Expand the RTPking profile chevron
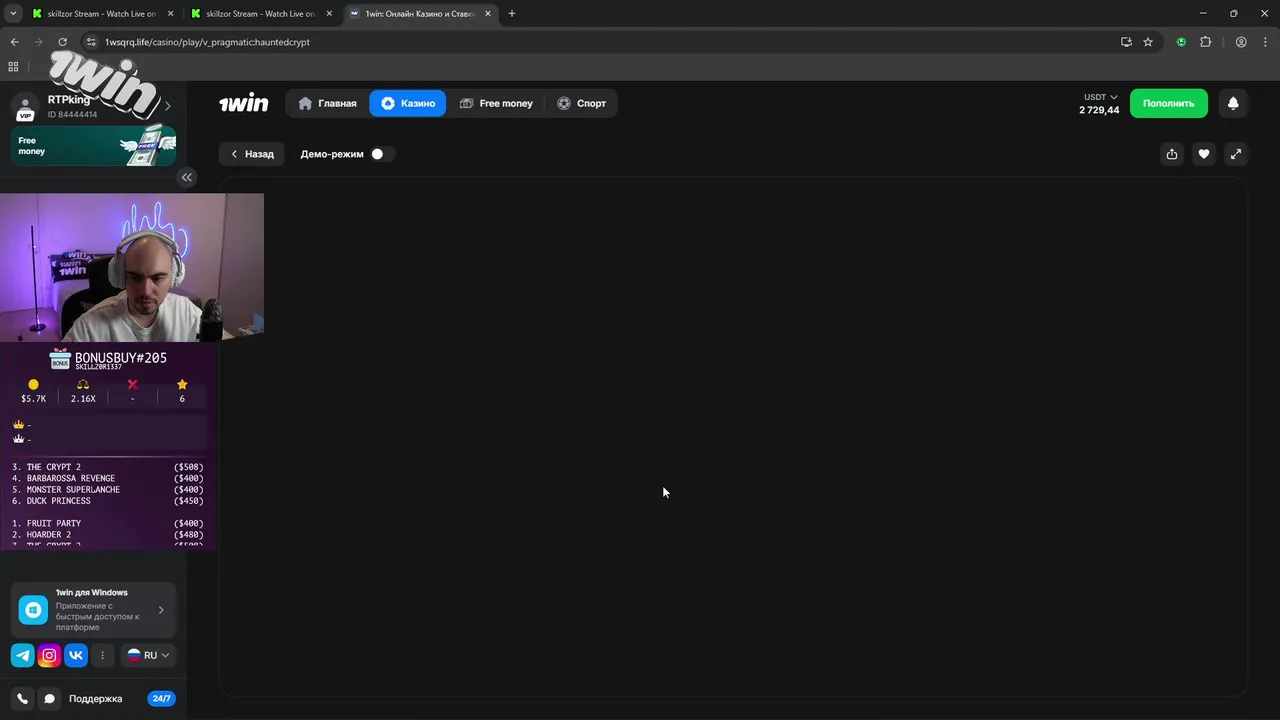The height and width of the screenshot is (720, 1280). 168,106
